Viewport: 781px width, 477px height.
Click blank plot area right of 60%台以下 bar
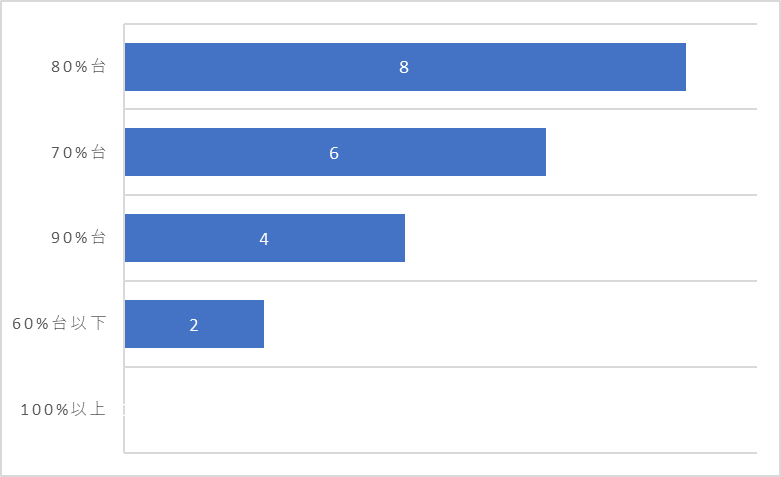click(x=510, y=324)
